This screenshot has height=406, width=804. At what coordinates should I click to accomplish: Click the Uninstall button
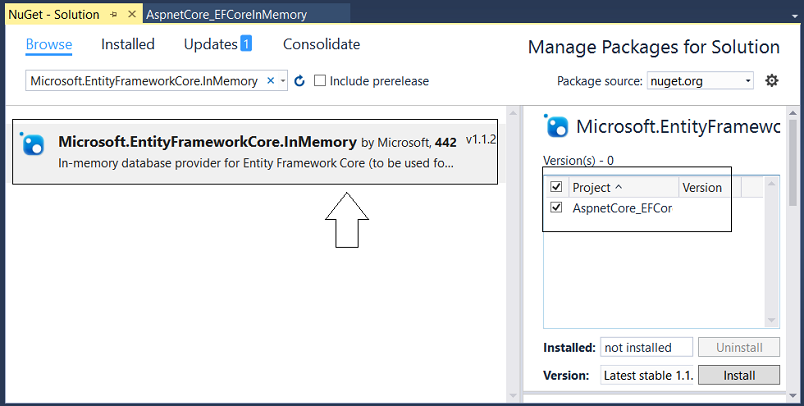[x=739, y=348]
